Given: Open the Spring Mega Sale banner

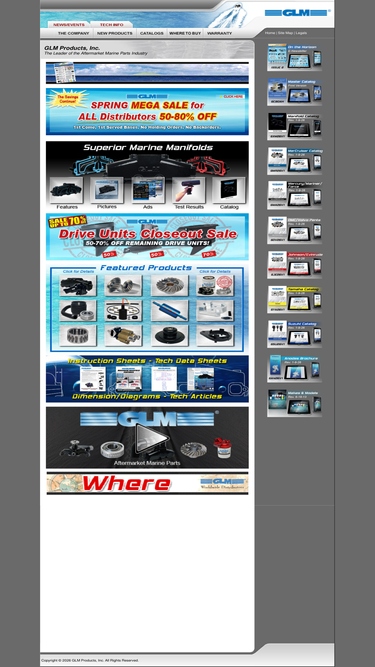Looking at the screenshot, I should 147,111.
